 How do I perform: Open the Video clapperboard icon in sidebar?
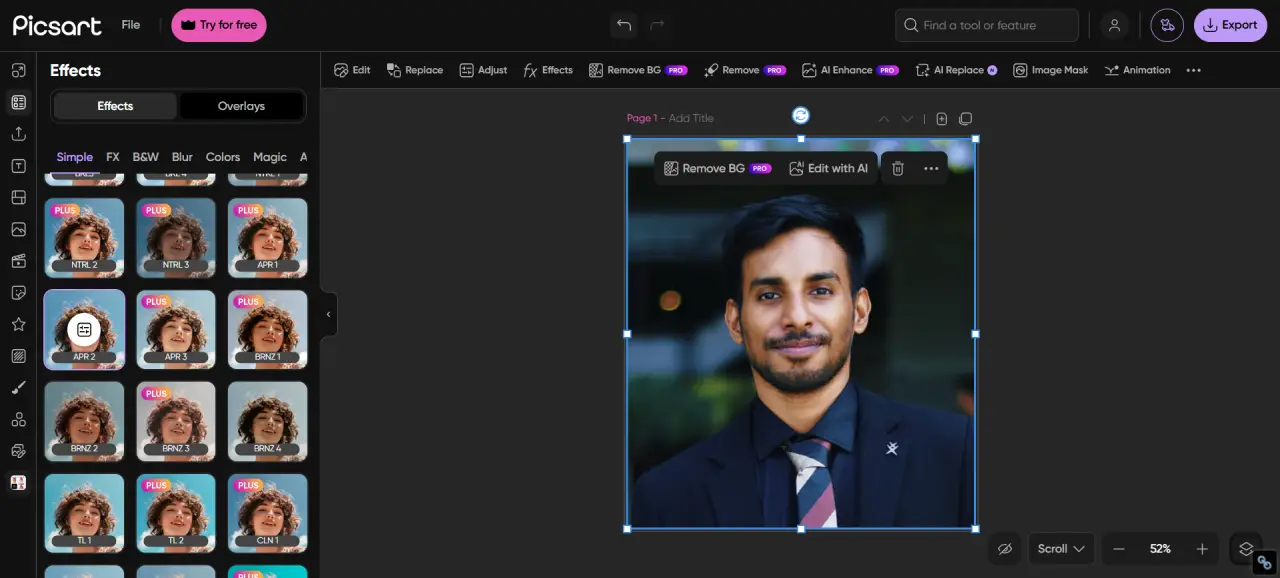tap(18, 261)
